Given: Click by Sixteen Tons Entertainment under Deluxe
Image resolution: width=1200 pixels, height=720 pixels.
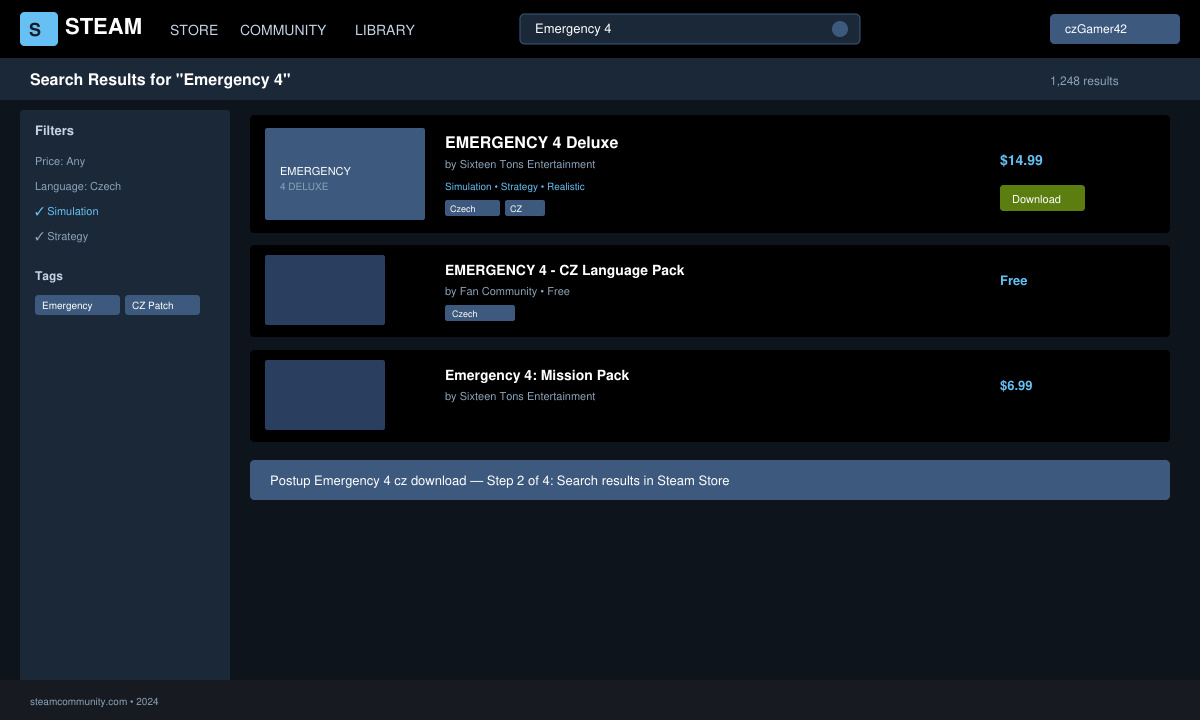Looking at the screenshot, I should point(520,164).
